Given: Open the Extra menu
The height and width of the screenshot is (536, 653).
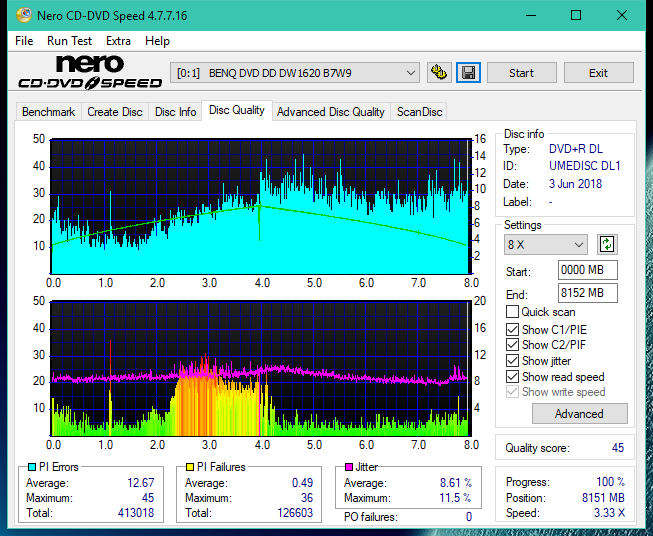Looking at the screenshot, I should point(118,41).
